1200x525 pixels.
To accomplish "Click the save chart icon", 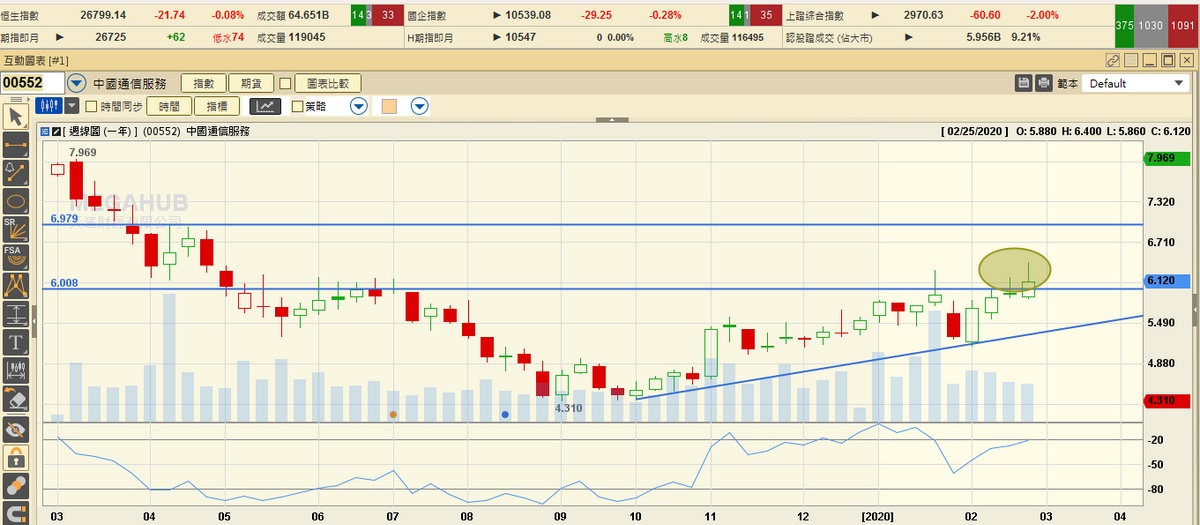I will (1024, 83).
